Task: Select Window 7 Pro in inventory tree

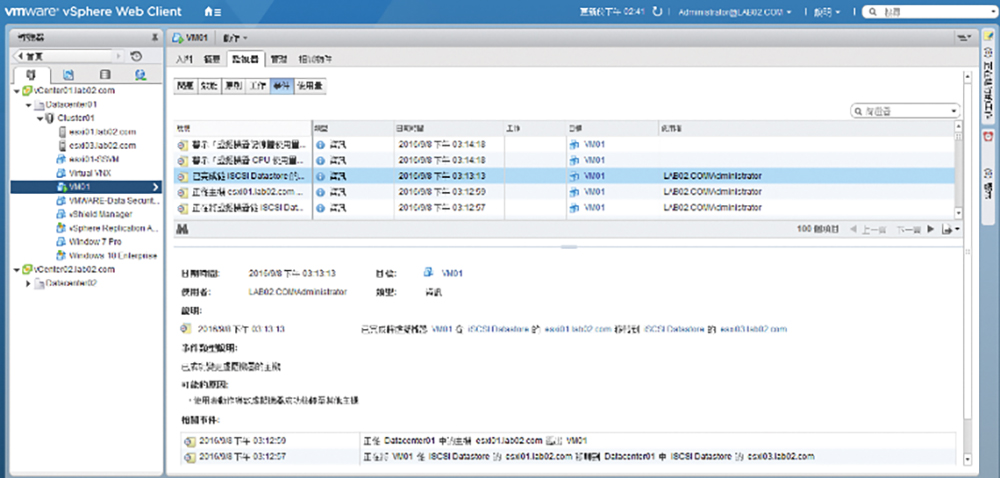Action: 94,242
